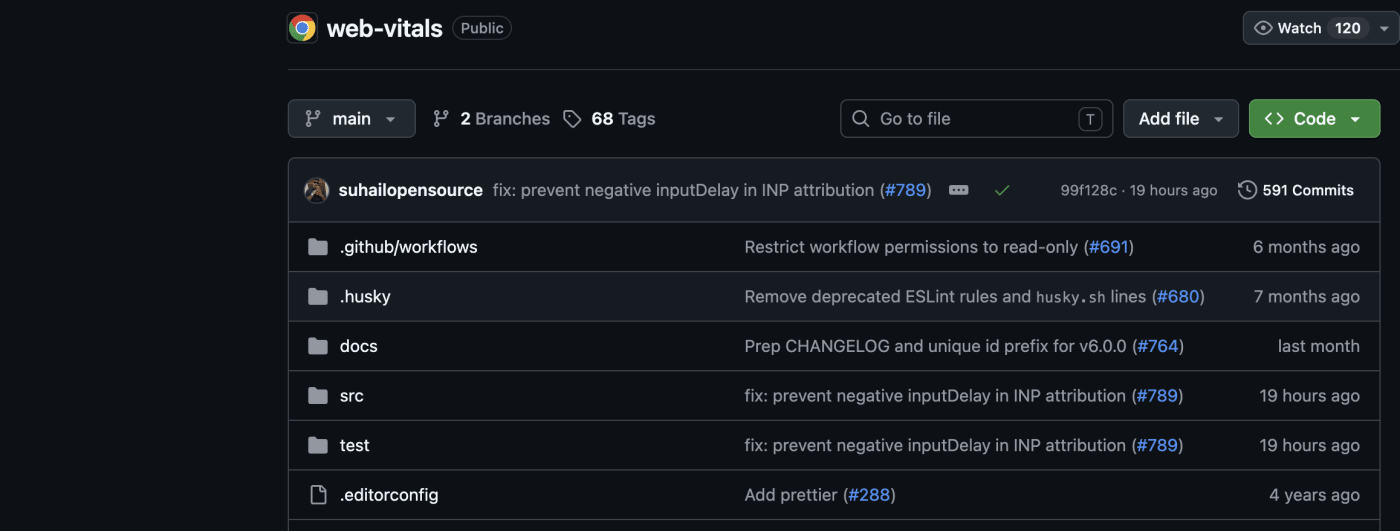Click the T keyboard shortcut hint icon
The width and height of the screenshot is (1400, 531).
1090,119
